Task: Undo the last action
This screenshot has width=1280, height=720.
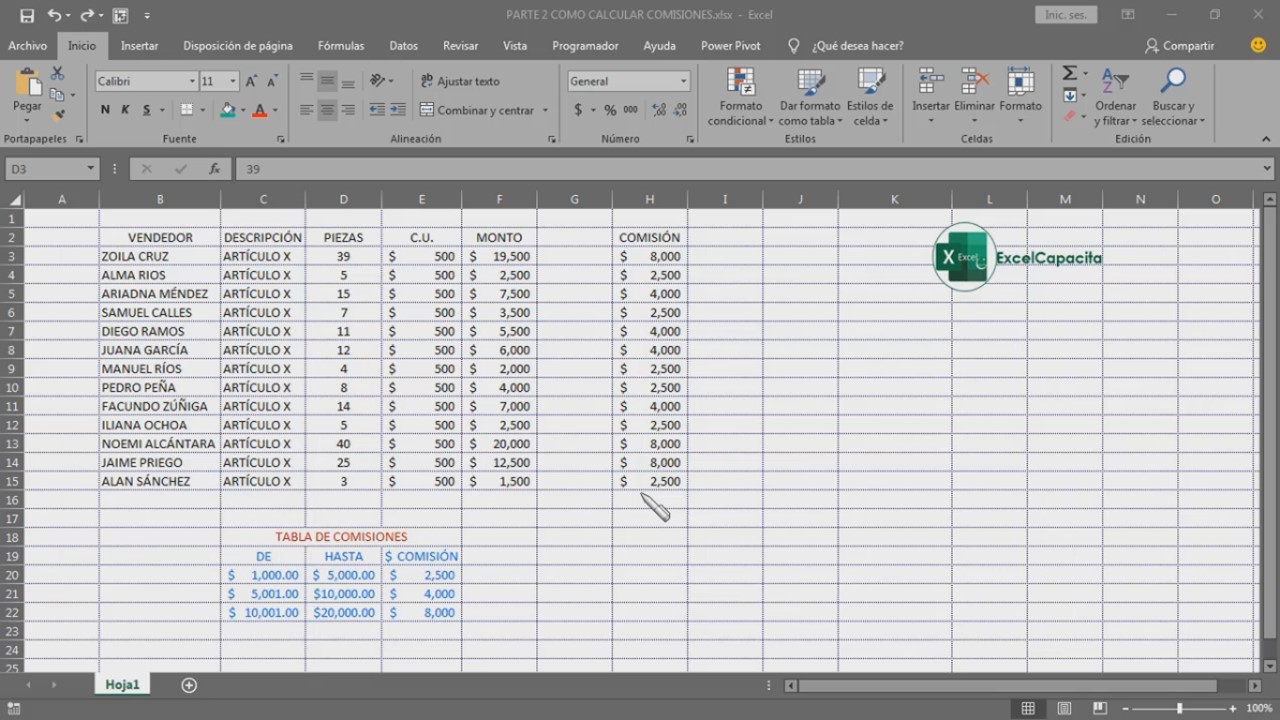Action: [x=53, y=15]
